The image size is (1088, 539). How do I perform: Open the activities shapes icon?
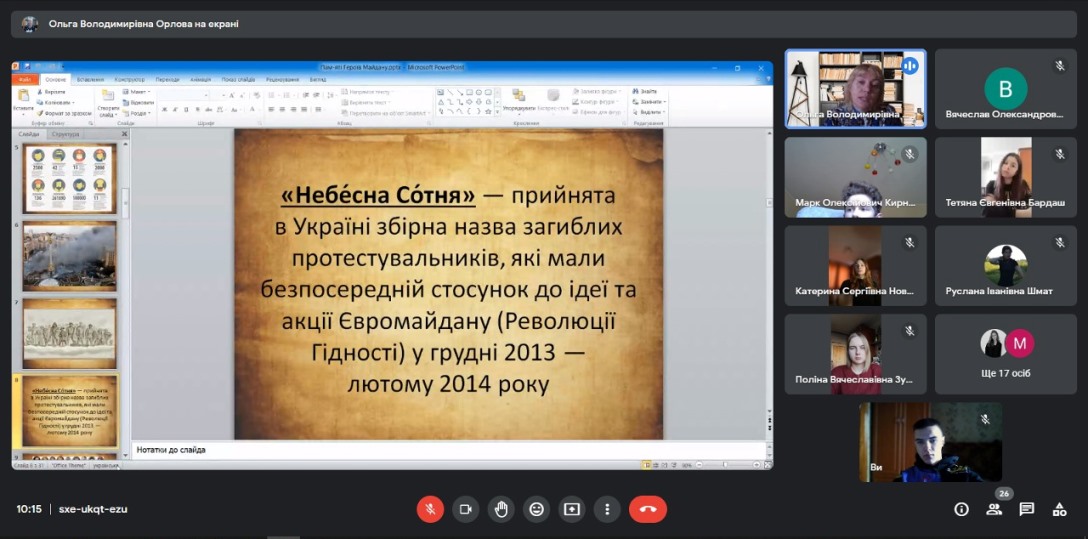(x=1059, y=509)
